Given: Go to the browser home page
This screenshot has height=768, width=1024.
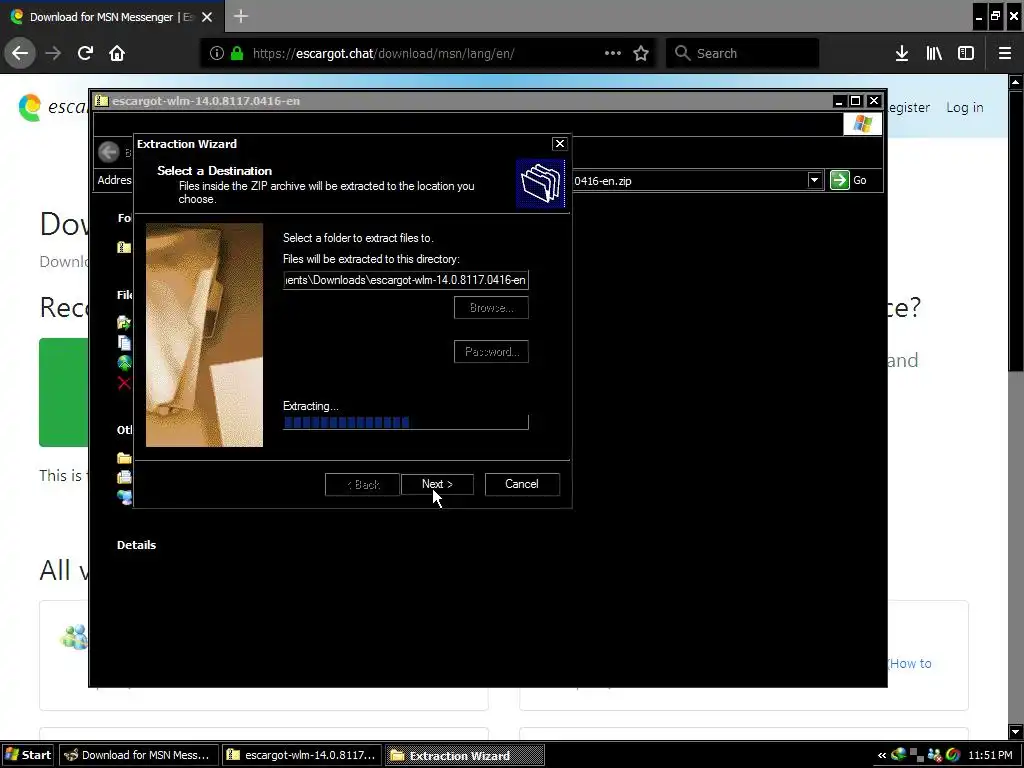Looking at the screenshot, I should (x=117, y=53).
